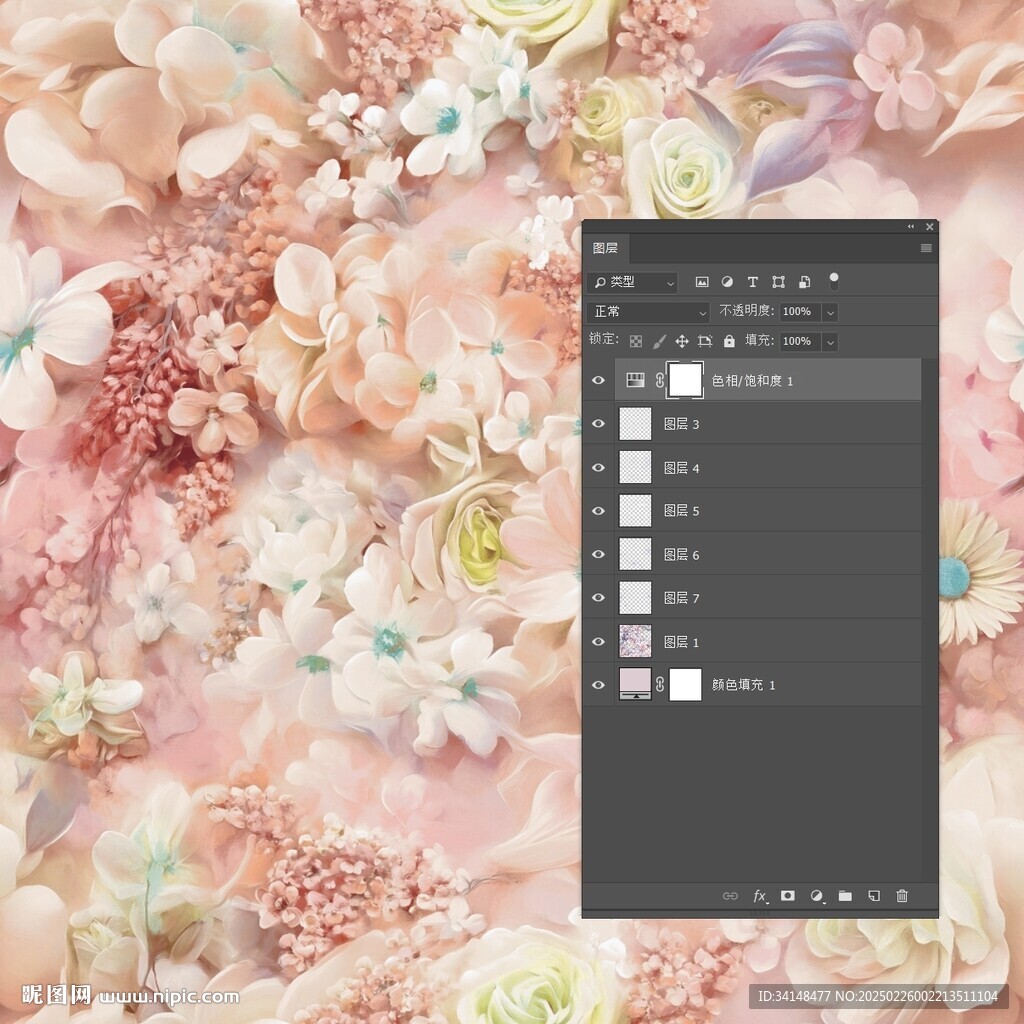Select the layer name 图层 5
Screen dimensions: 1024x1024
click(681, 511)
